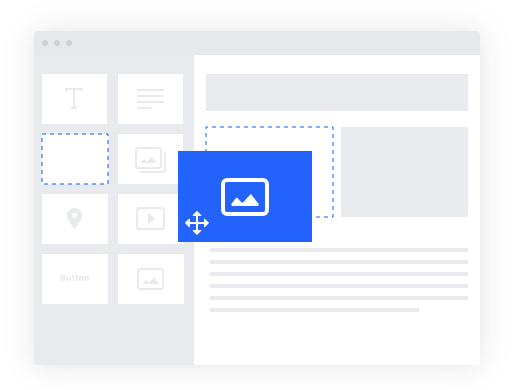Click the third window control dot
Image resolution: width=513 pixels, height=390 pixels.
69,43
